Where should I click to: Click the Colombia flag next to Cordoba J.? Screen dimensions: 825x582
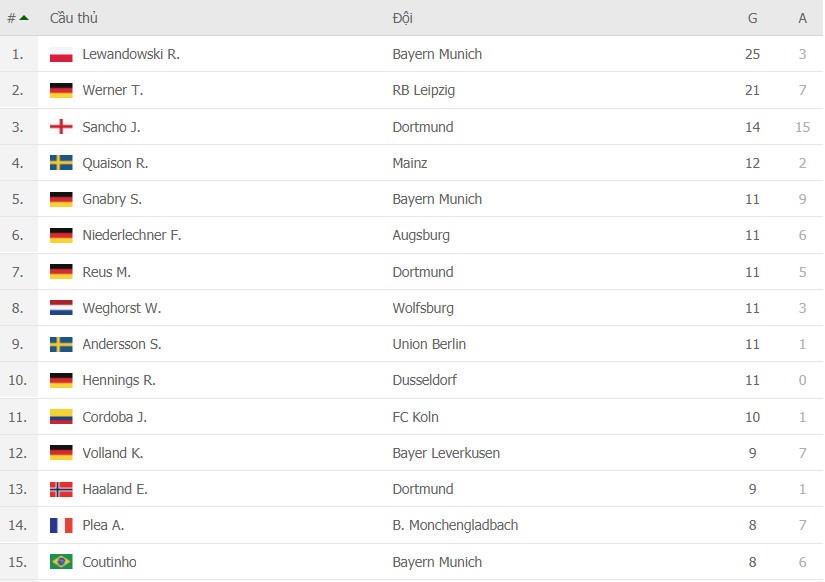(x=61, y=417)
